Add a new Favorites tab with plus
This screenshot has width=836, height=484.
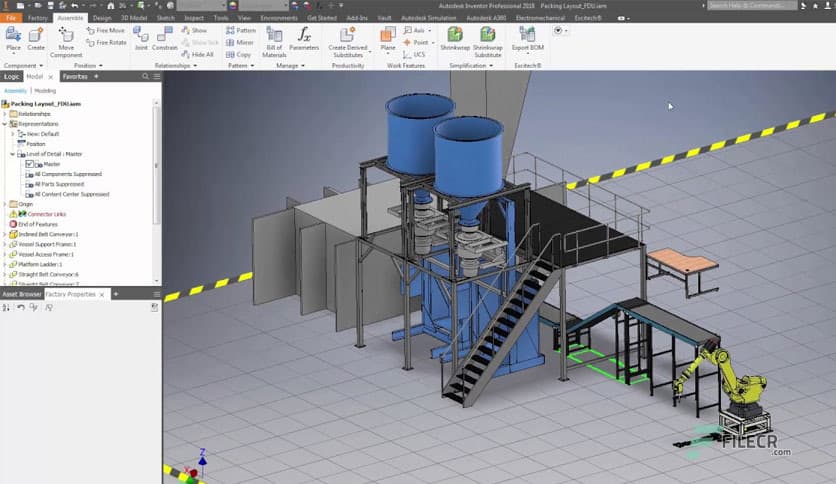[x=96, y=76]
